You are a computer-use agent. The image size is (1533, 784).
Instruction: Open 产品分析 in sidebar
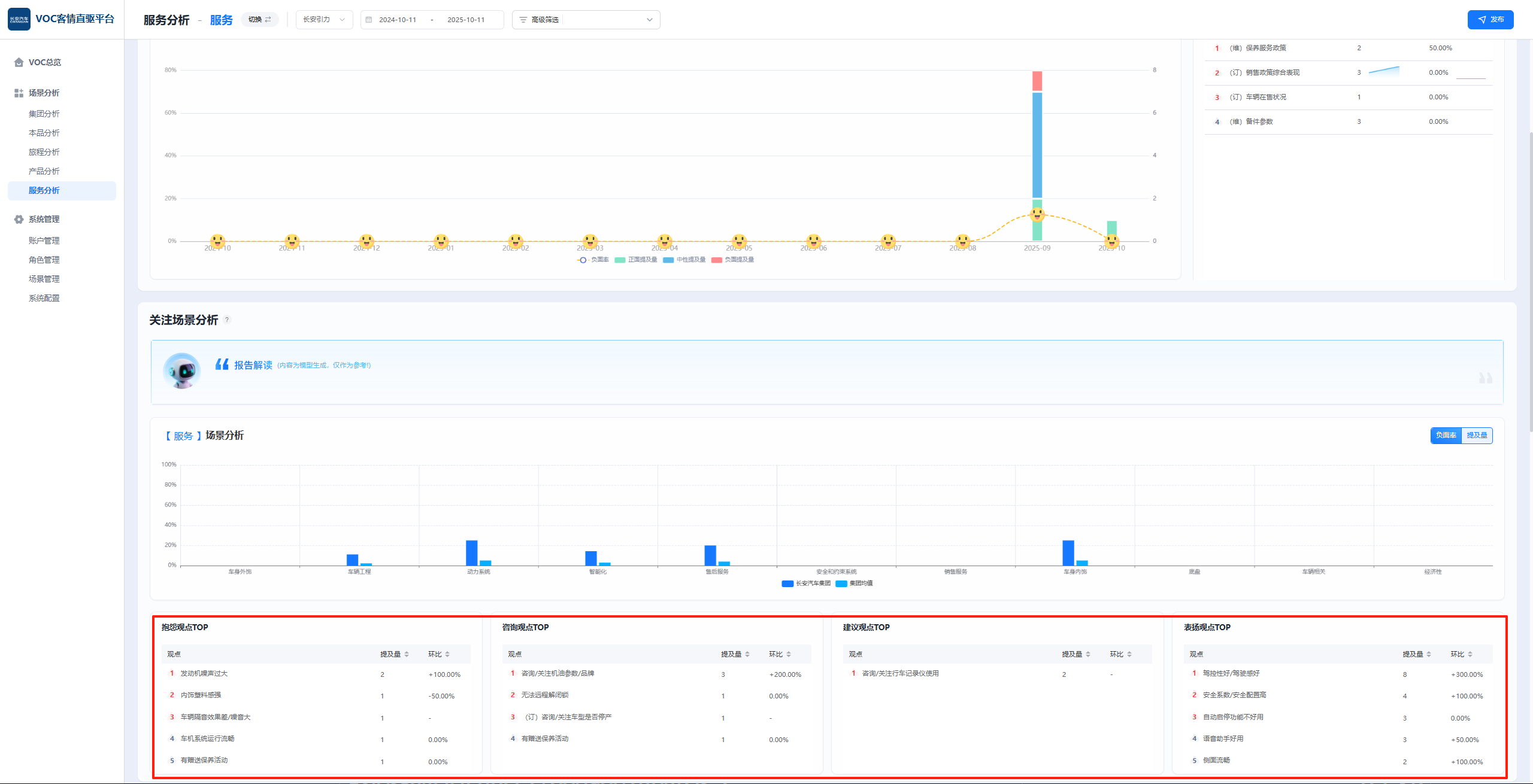[44, 171]
